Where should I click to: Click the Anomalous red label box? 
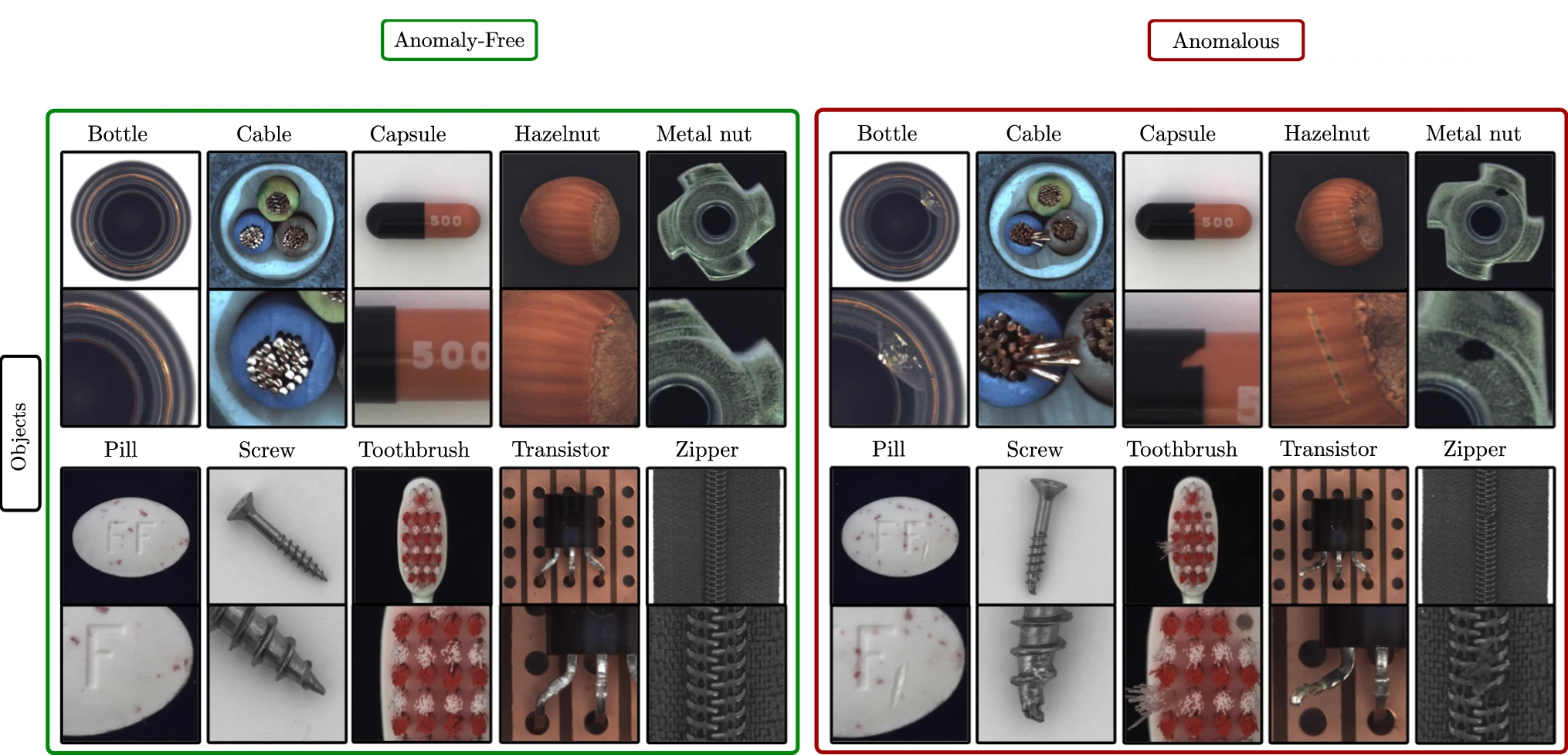pos(1226,40)
